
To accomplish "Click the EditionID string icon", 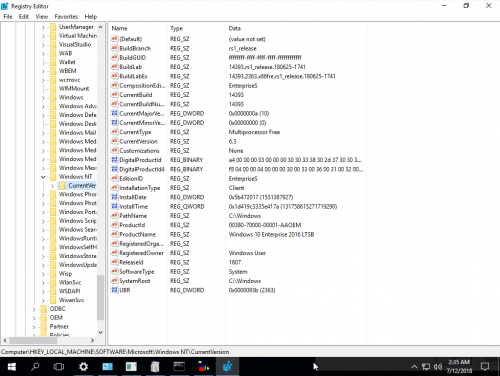I will tap(114, 179).
